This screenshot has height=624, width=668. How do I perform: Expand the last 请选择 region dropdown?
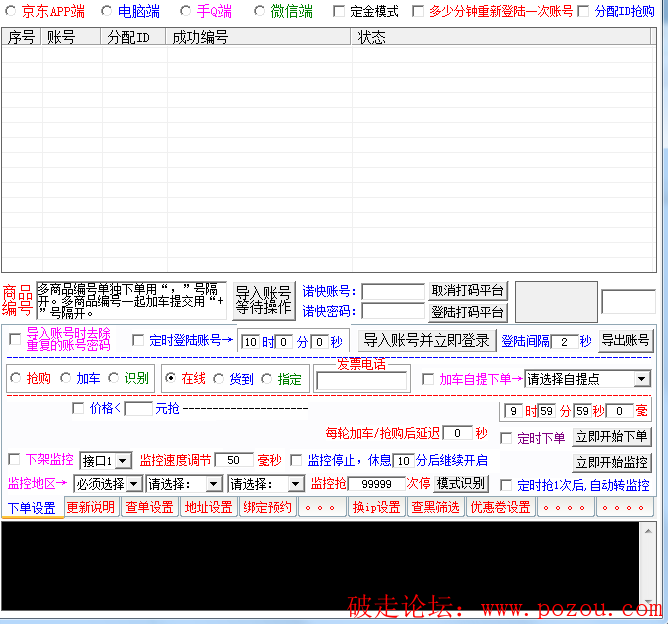pos(266,484)
